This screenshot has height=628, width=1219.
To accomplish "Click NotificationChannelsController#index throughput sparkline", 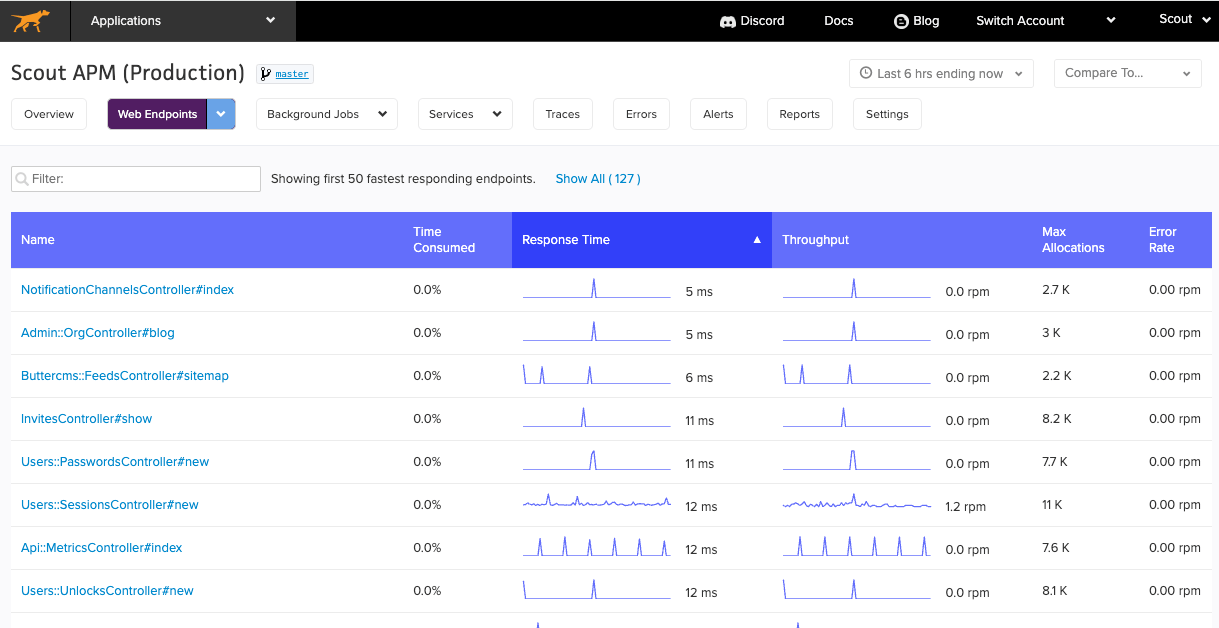I will (857, 288).
